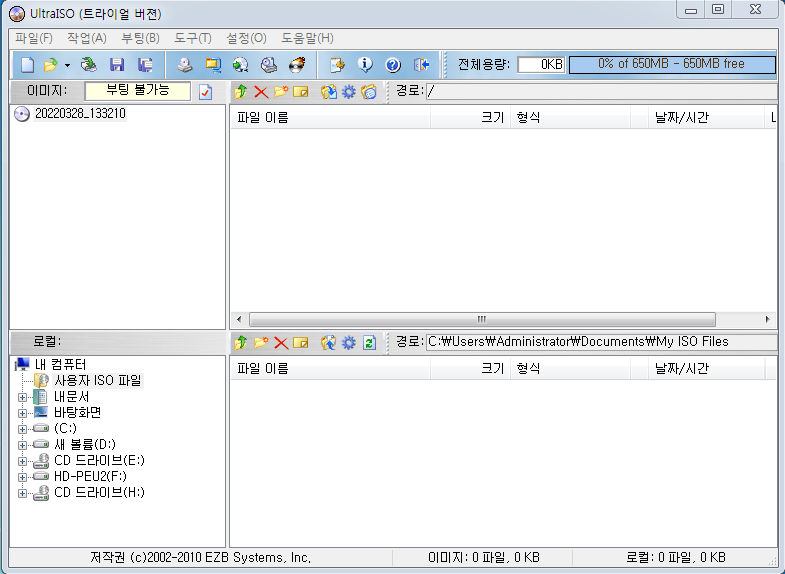Go up a folder in local pane
Screen dimensions: 785x574
(241, 342)
